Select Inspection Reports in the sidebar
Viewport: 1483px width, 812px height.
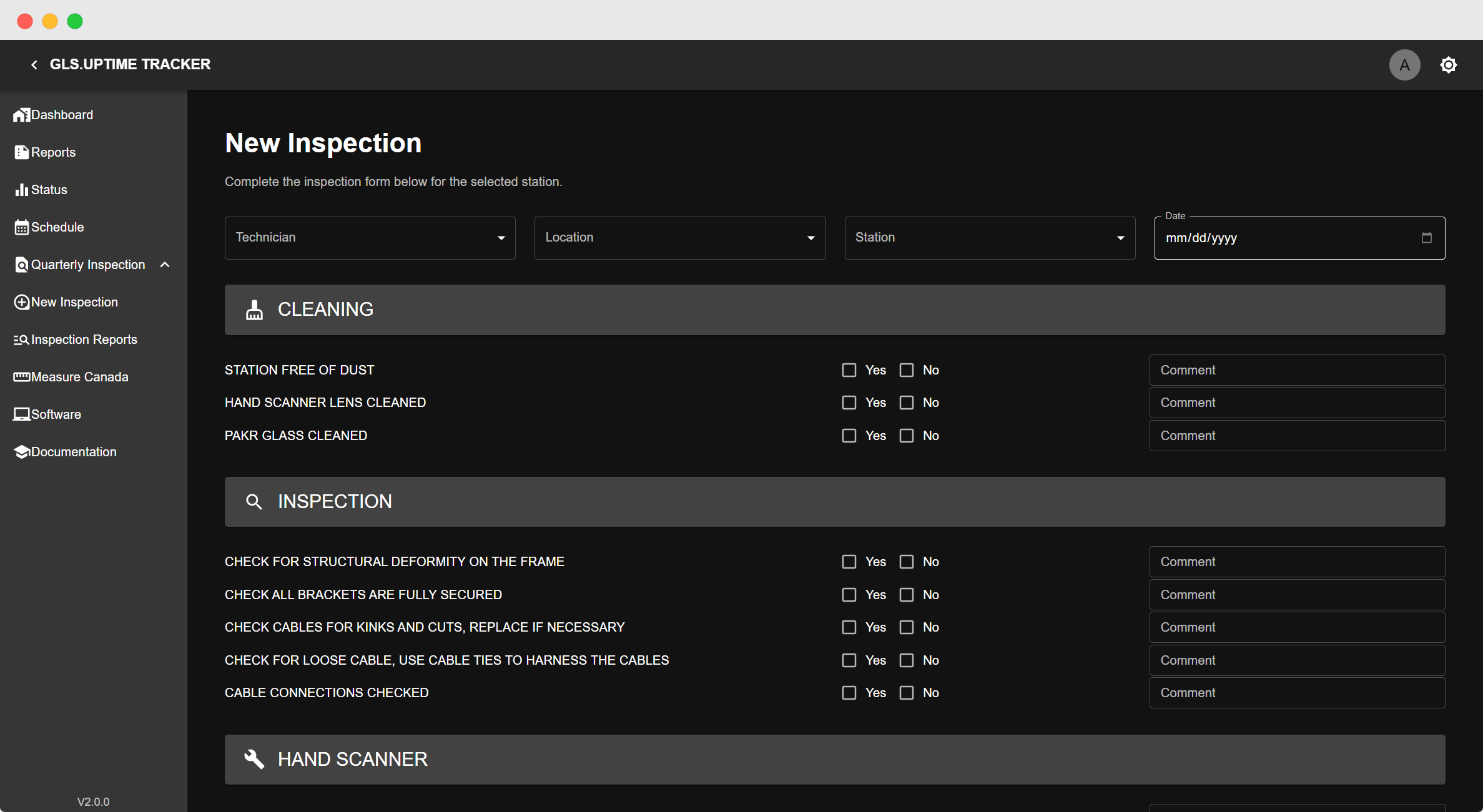(84, 339)
